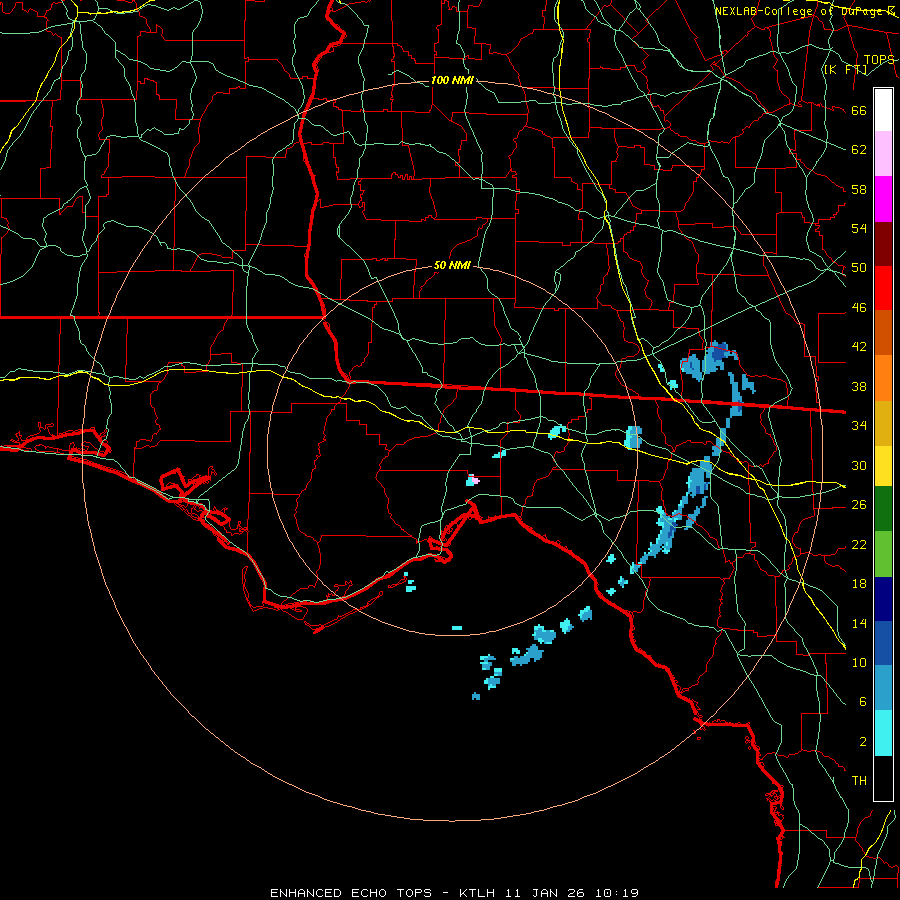Click the 14 legend number
The width and height of the screenshot is (900, 900).
(859, 623)
